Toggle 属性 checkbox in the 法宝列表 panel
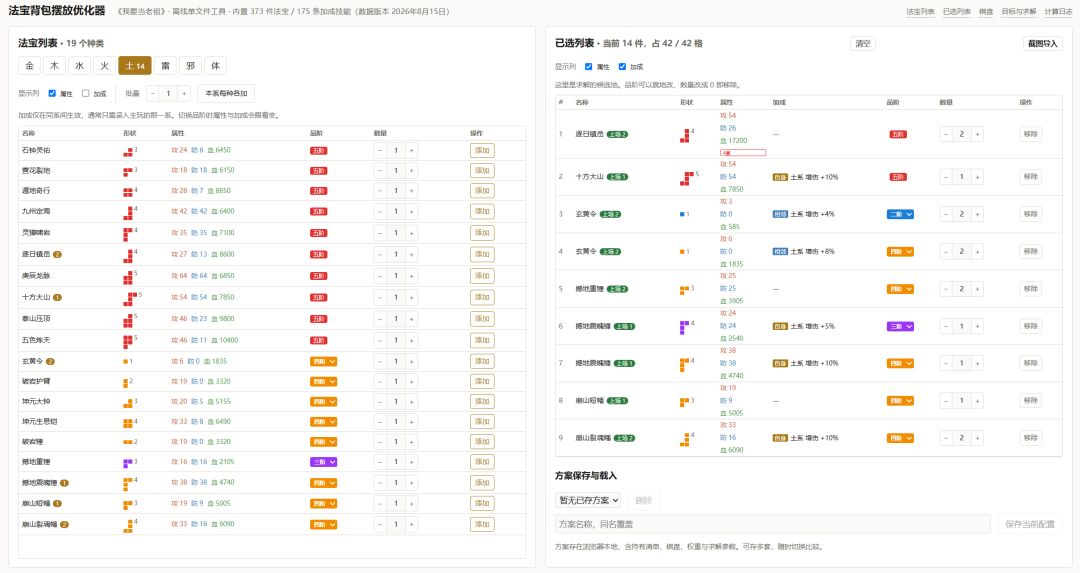Screen dimensions: 1080x573 (52, 93)
